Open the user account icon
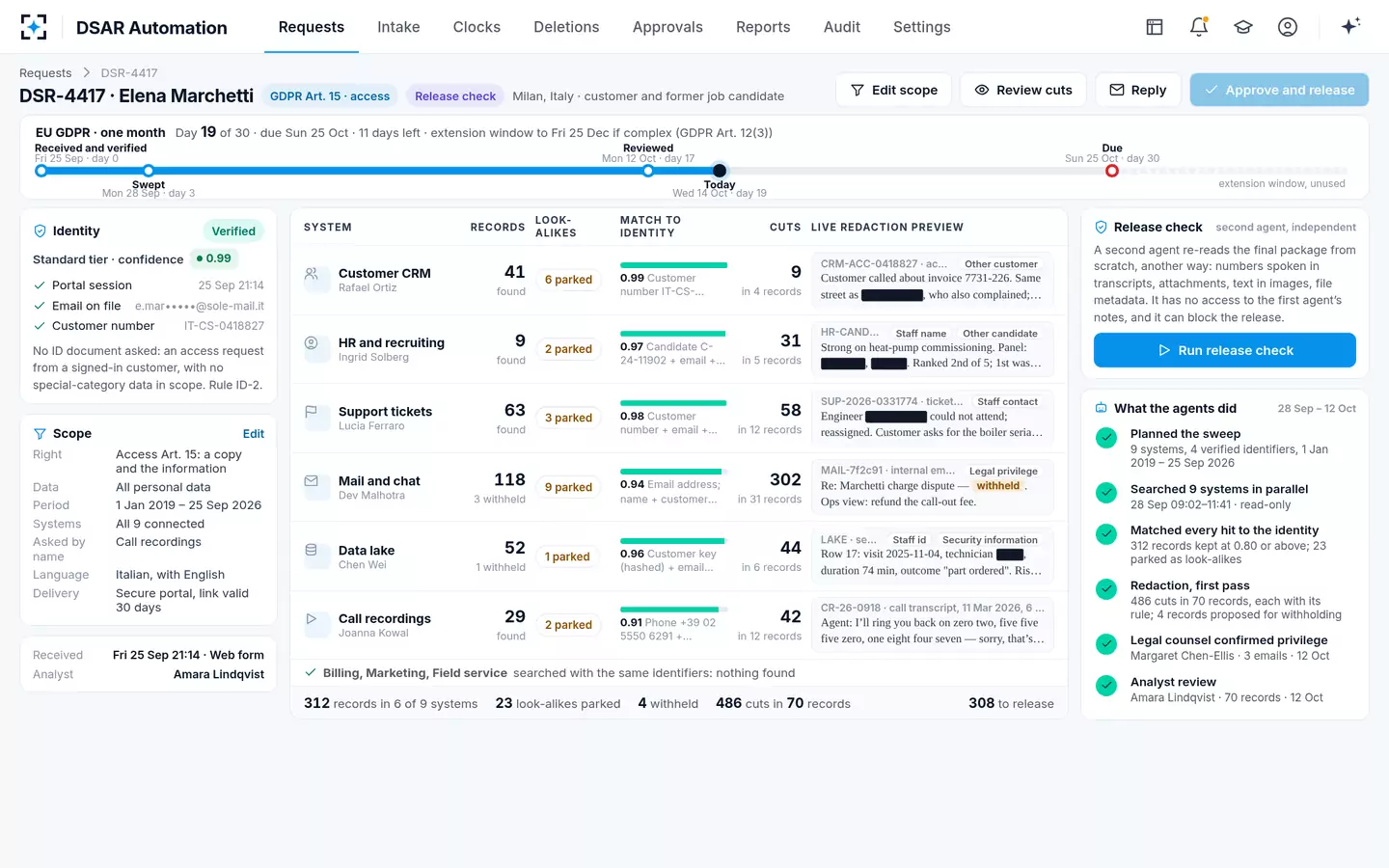 pos(1288,27)
